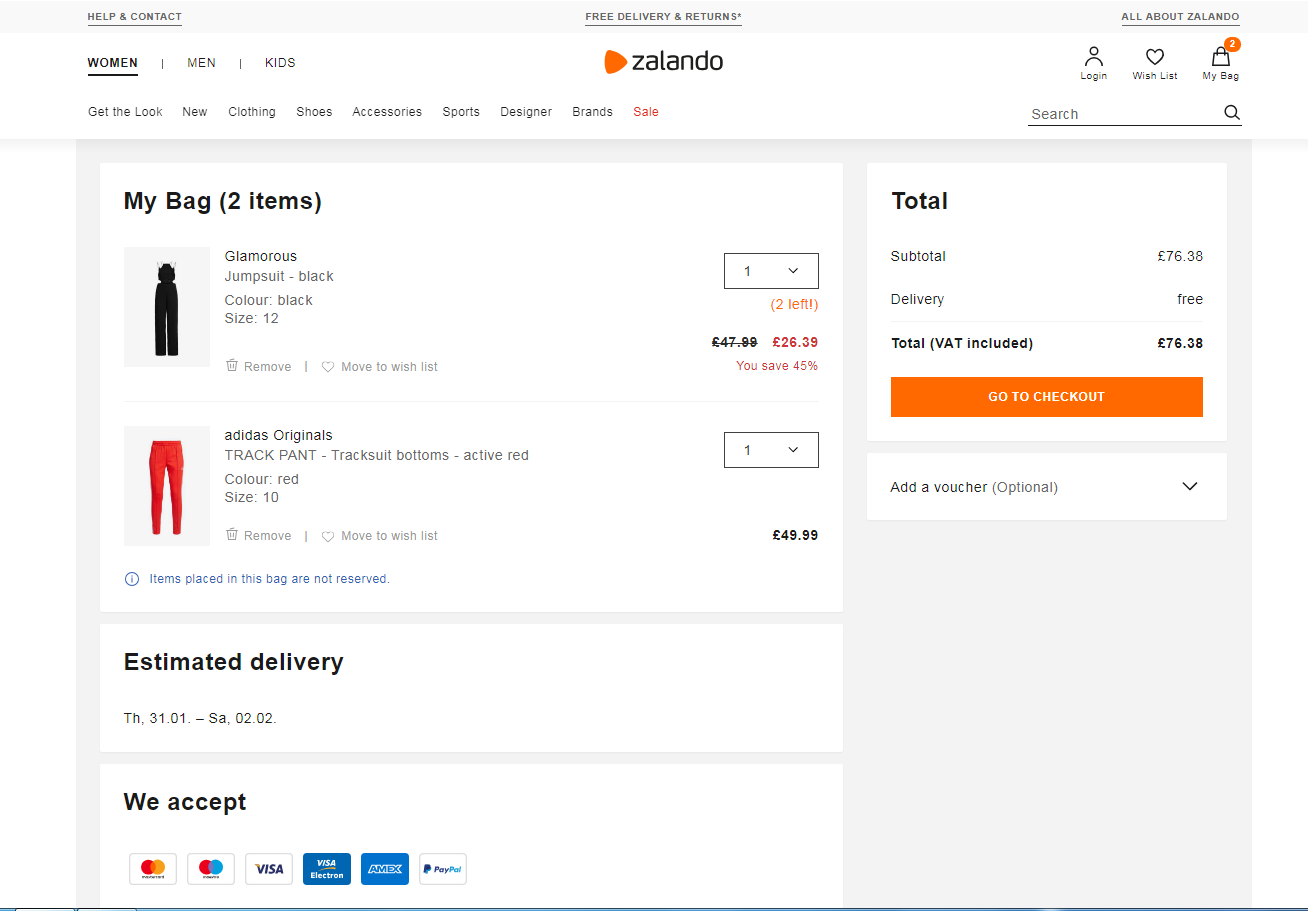
Task: Click the Subtotal £76.38 amount
Action: (1180, 256)
